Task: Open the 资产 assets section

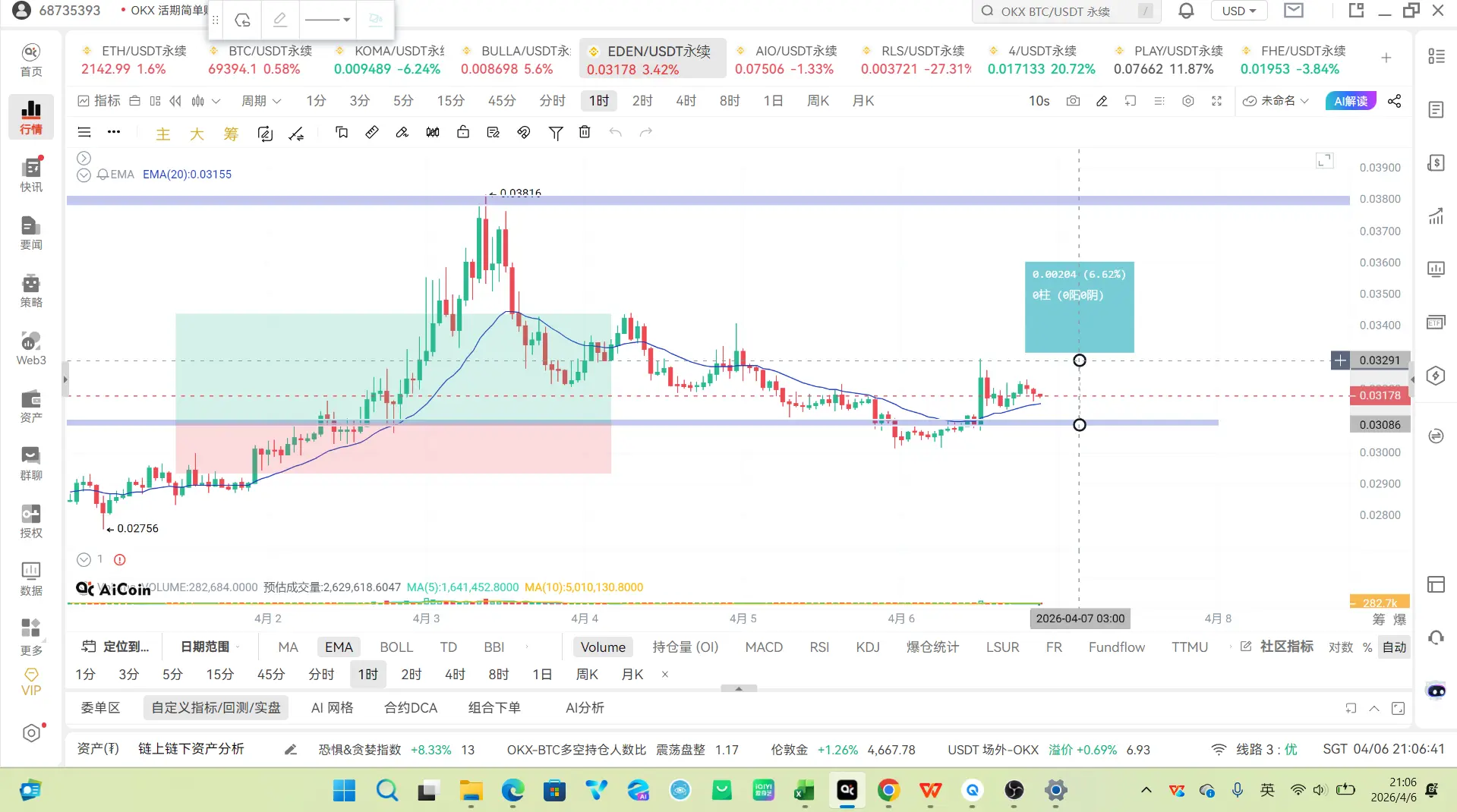Action: tap(31, 406)
